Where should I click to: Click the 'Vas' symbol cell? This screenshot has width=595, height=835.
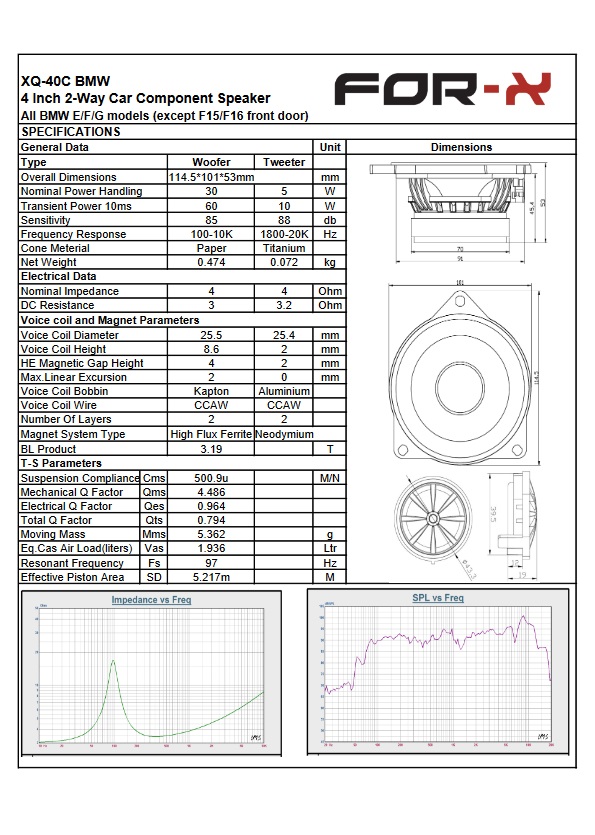pos(154,548)
